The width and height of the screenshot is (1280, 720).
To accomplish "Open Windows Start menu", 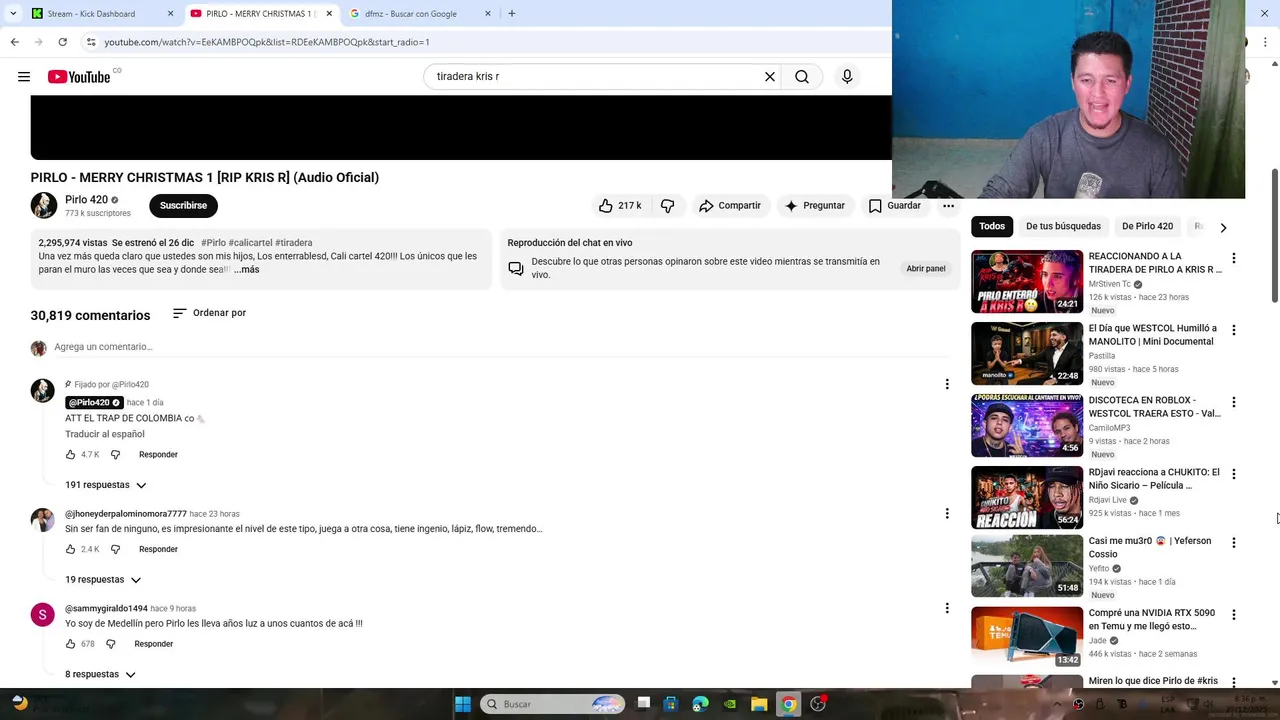I will point(463,704).
